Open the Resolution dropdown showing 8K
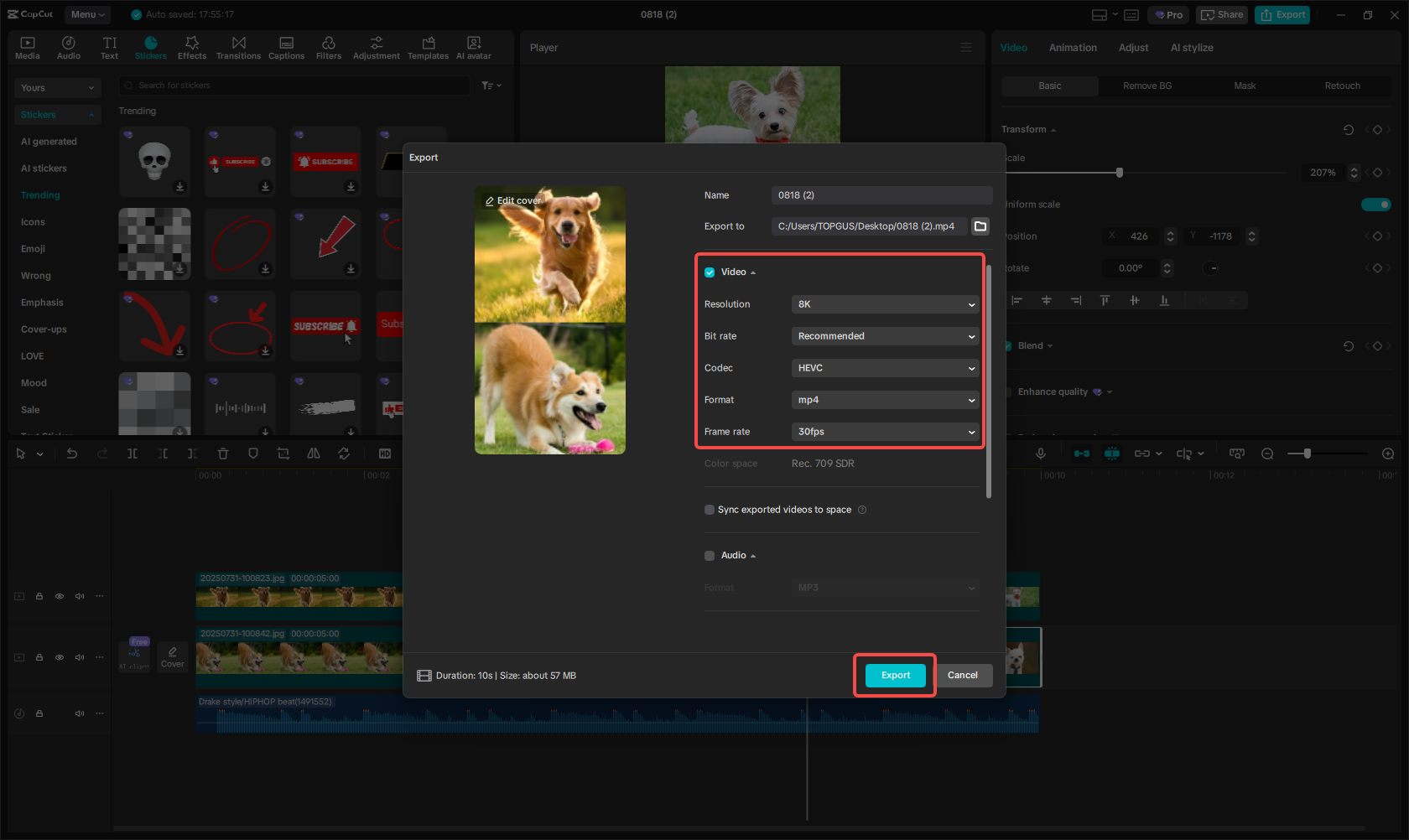This screenshot has height=840, width=1409. (885, 304)
